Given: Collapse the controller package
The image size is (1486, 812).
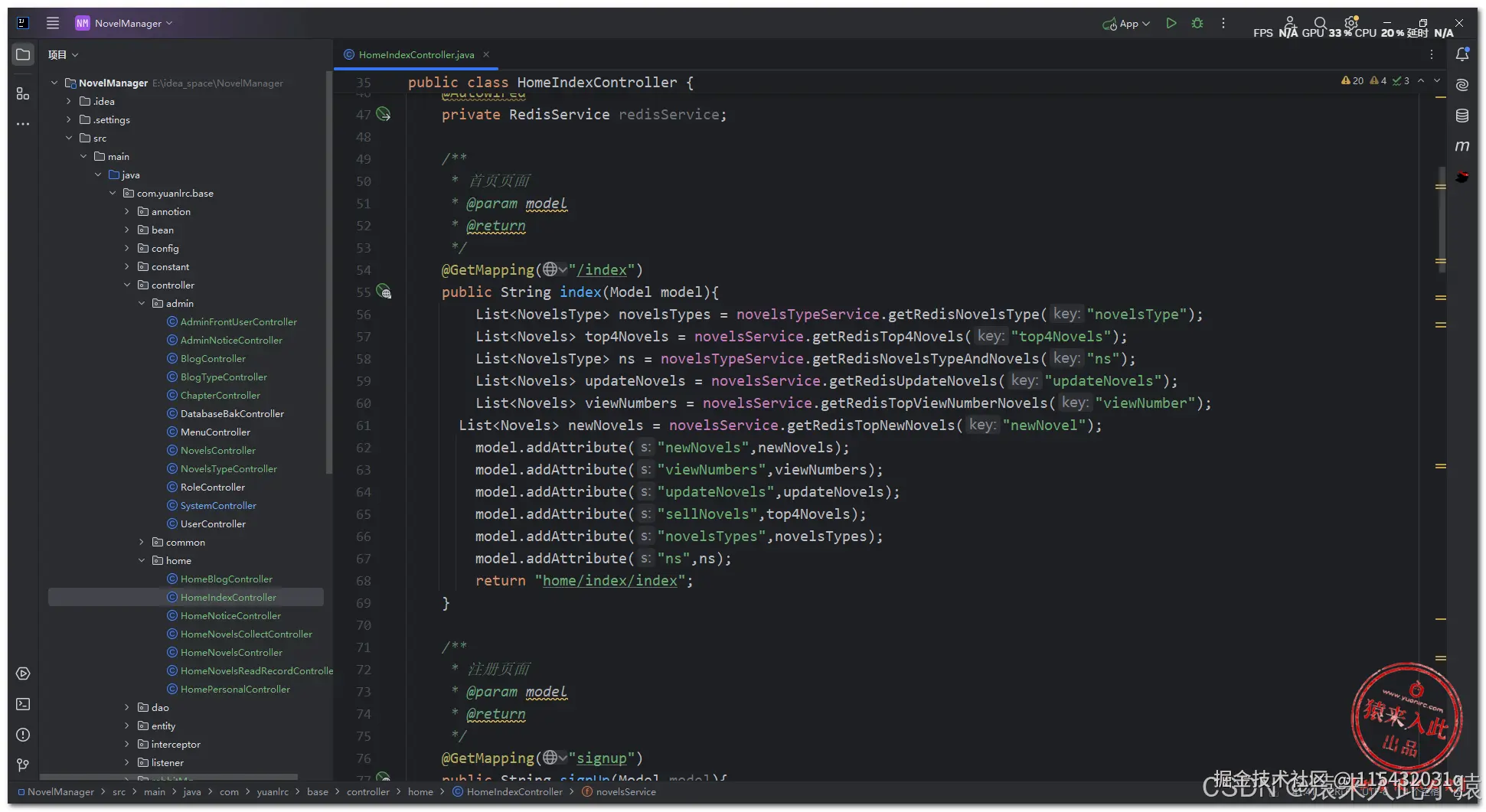Looking at the screenshot, I should [127, 285].
